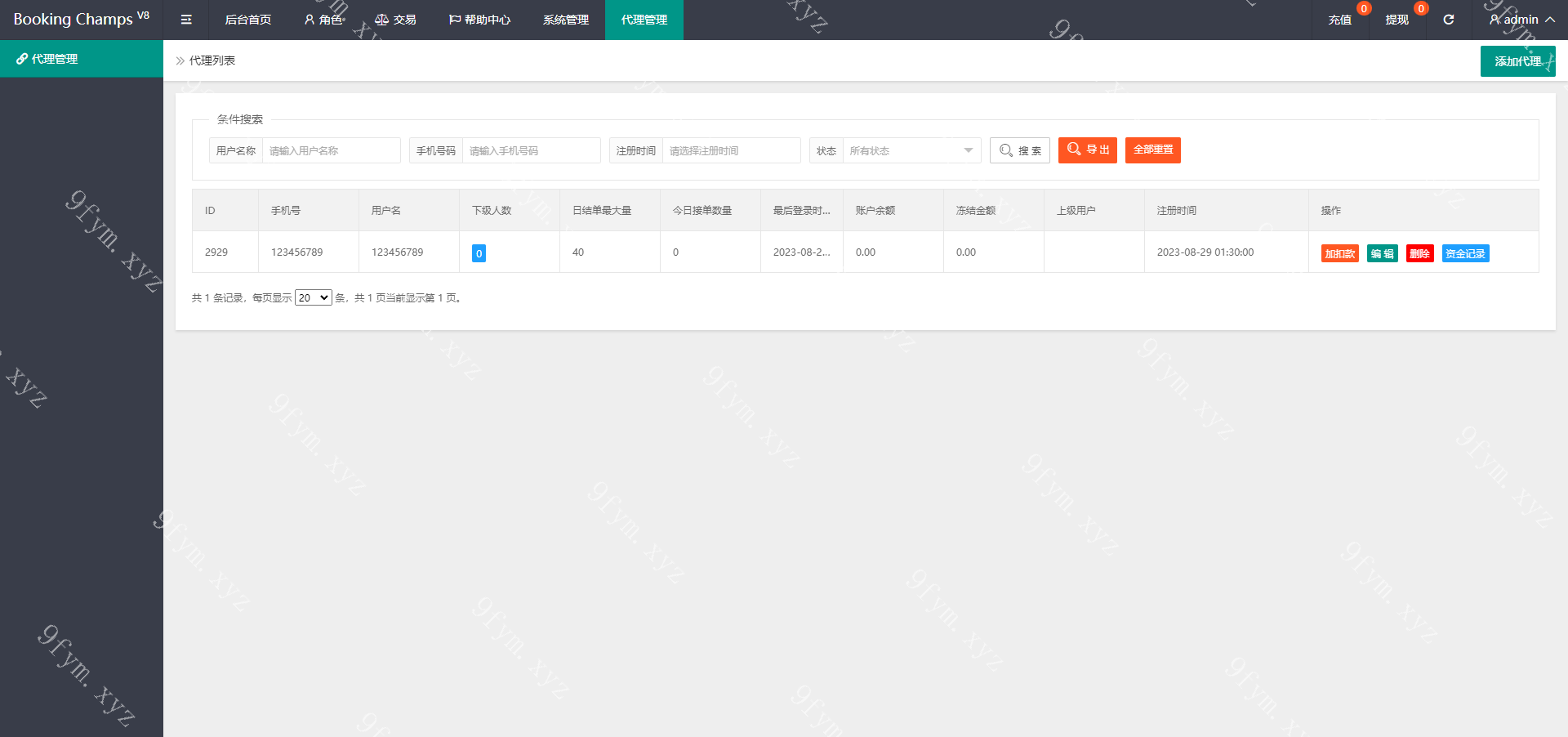This screenshot has width=1568, height=737.
Task: Click the daily max value 40
Action: coord(578,252)
